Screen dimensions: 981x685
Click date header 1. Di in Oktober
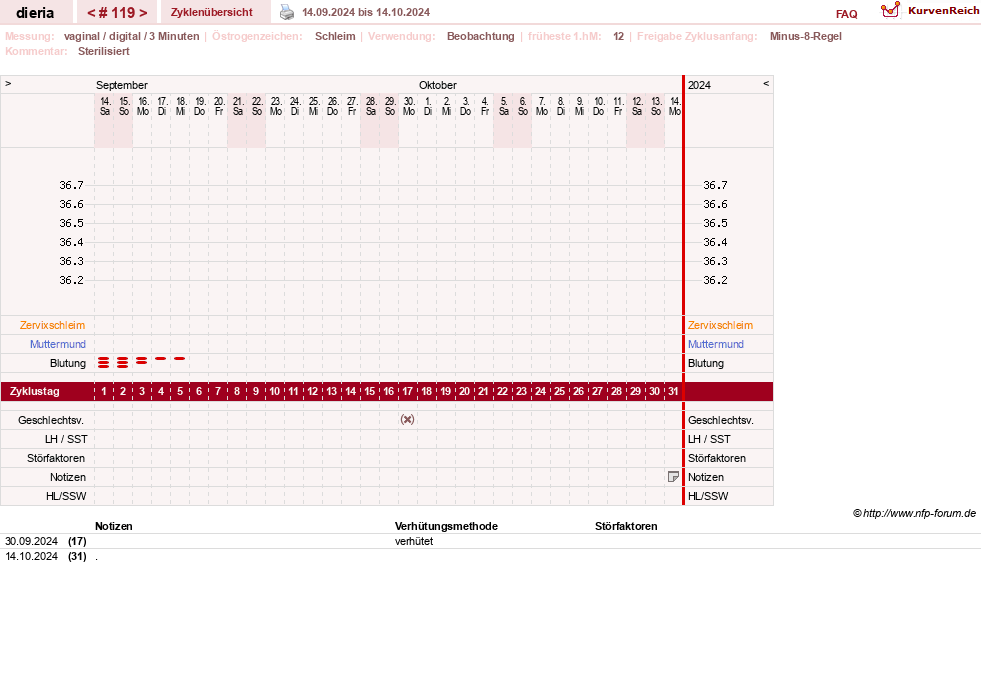[x=428, y=106]
